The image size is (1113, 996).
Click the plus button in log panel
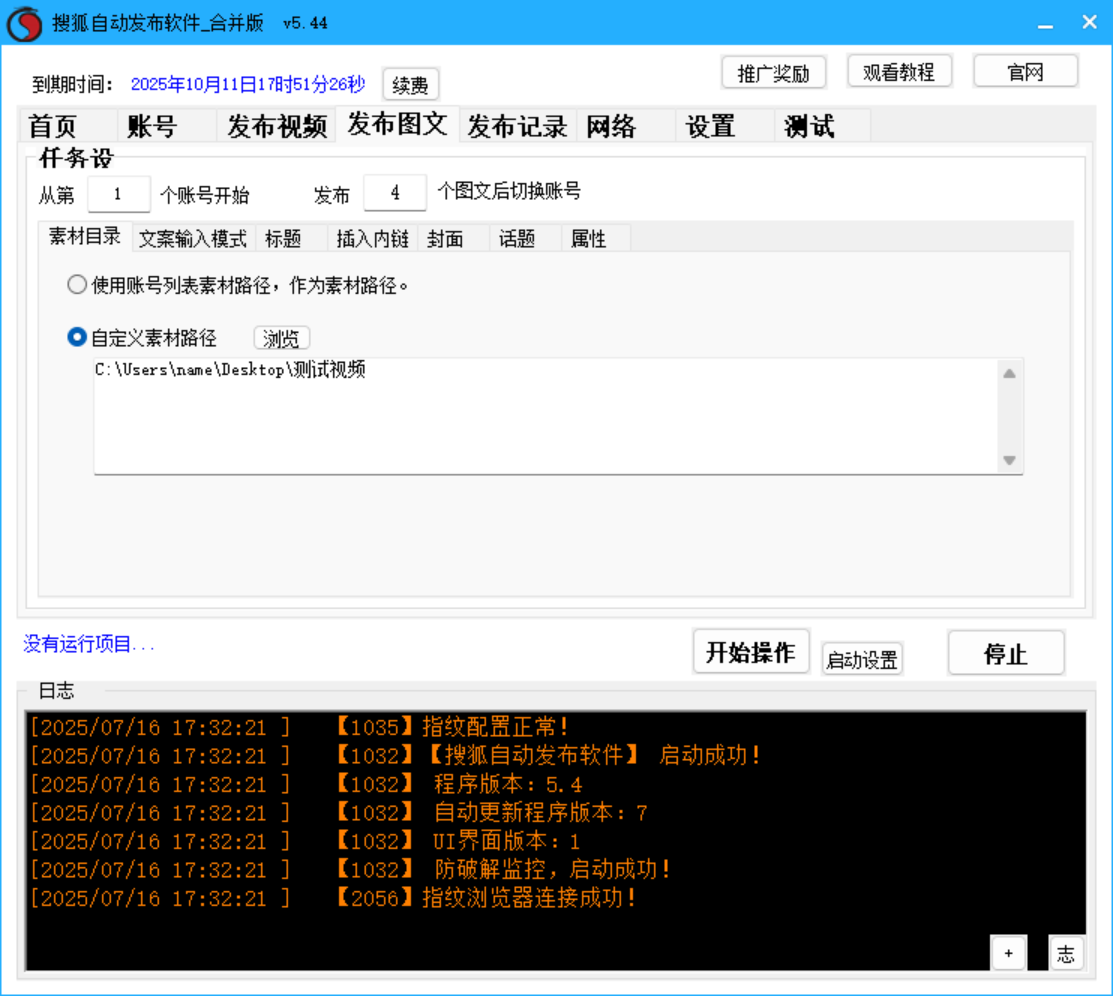click(1008, 953)
